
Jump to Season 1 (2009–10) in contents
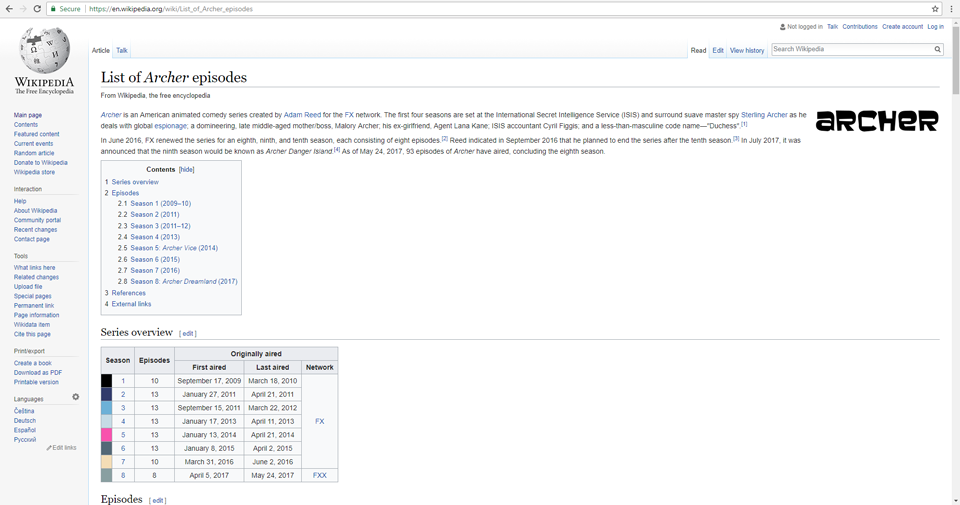[160, 203]
